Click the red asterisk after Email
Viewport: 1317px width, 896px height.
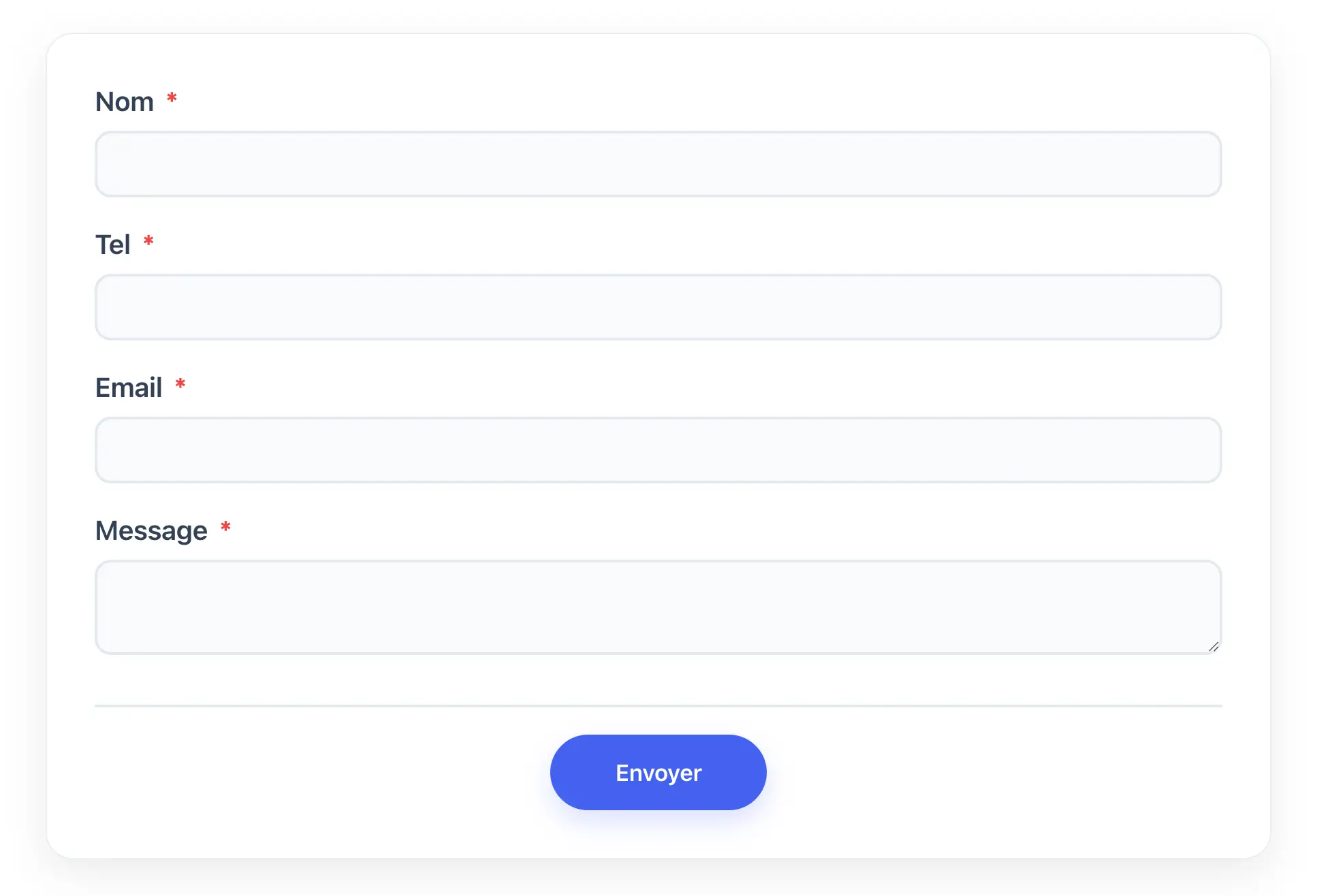(180, 385)
